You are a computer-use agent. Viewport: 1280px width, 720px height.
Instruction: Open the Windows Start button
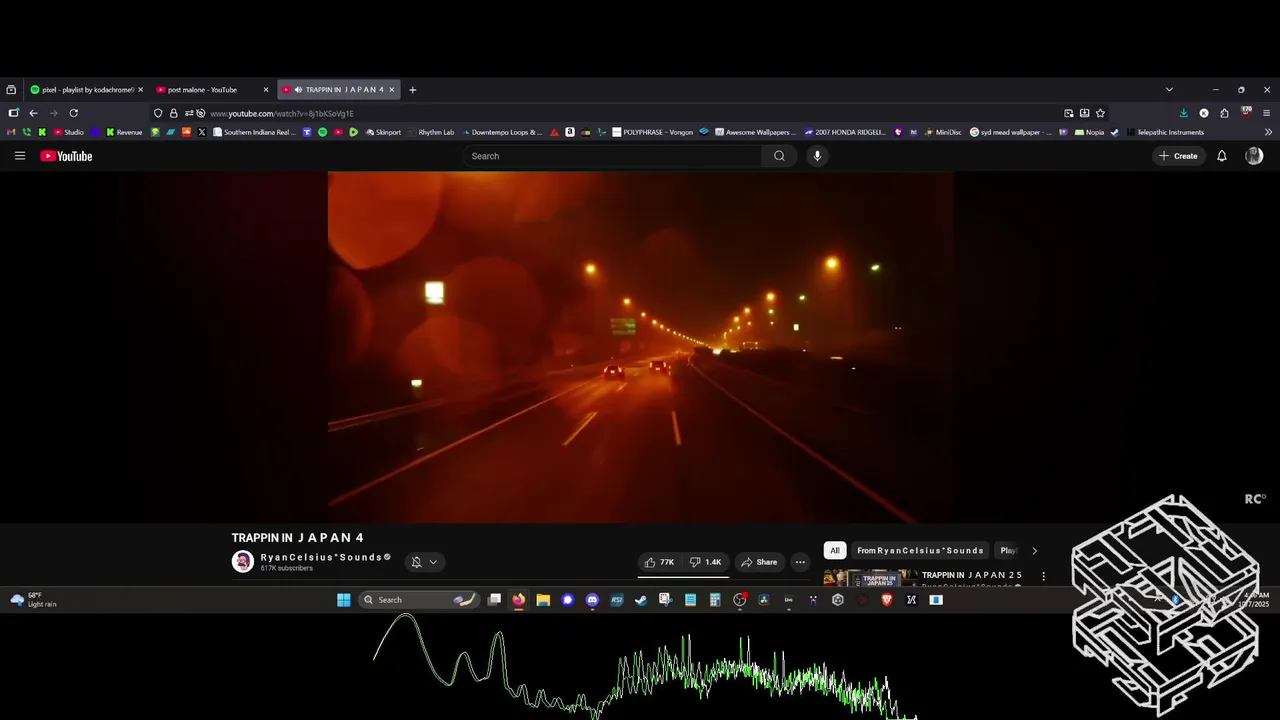point(344,600)
